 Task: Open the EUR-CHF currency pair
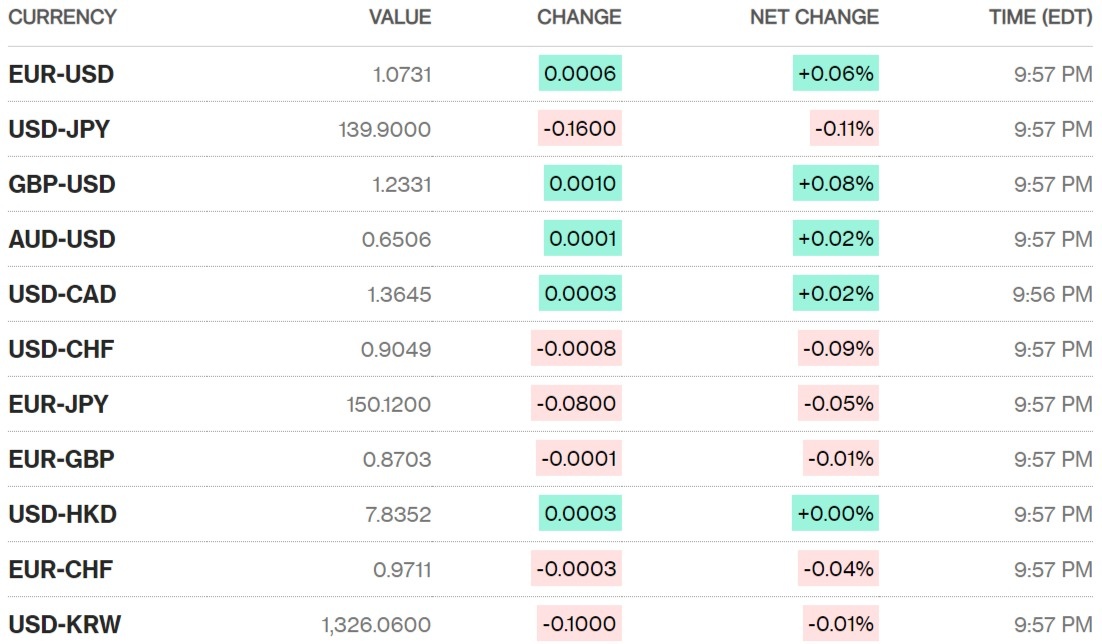pyautogui.click(x=60, y=569)
